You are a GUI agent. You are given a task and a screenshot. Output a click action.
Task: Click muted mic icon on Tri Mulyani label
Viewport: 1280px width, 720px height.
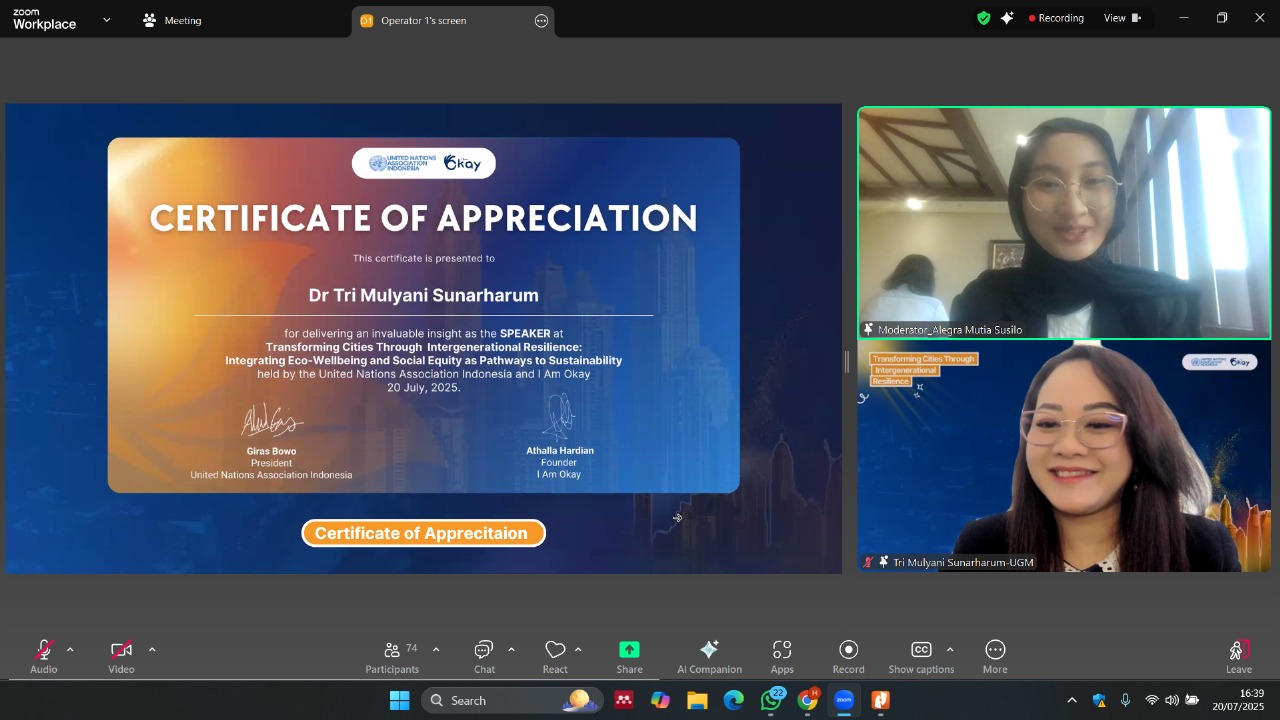pos(868,562)
